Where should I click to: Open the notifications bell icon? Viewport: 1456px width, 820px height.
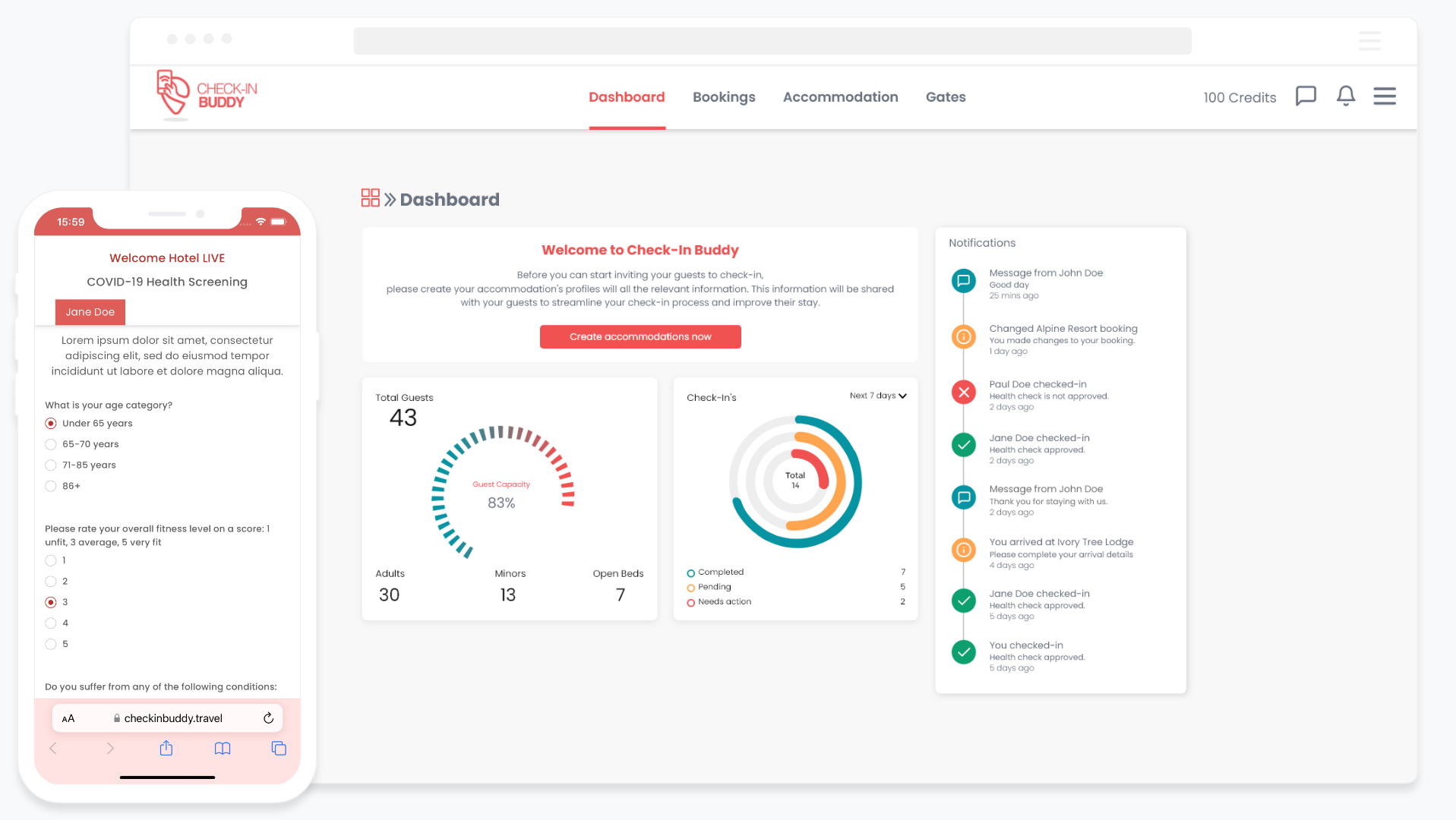pyautogui.click(x=1346, y=96)
